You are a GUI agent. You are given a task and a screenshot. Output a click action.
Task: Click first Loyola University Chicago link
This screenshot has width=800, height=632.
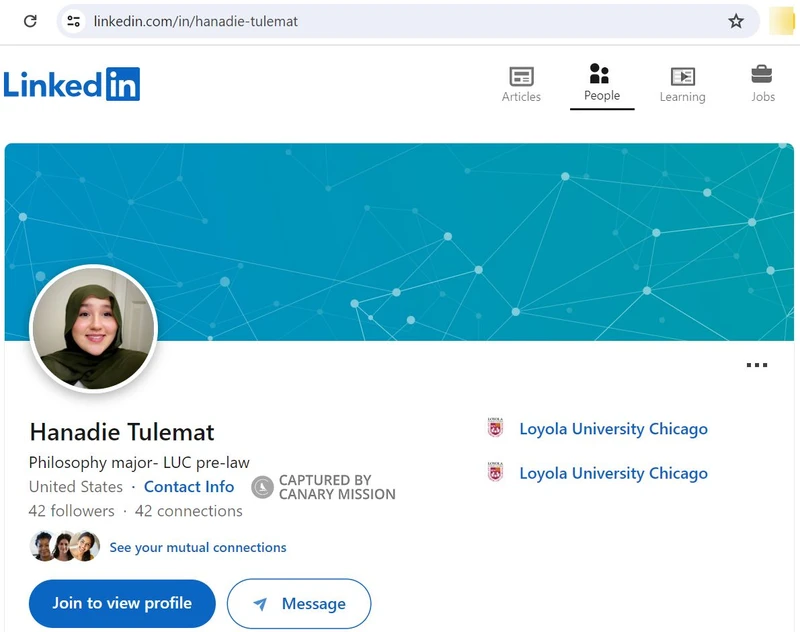(x=613, y=429)
